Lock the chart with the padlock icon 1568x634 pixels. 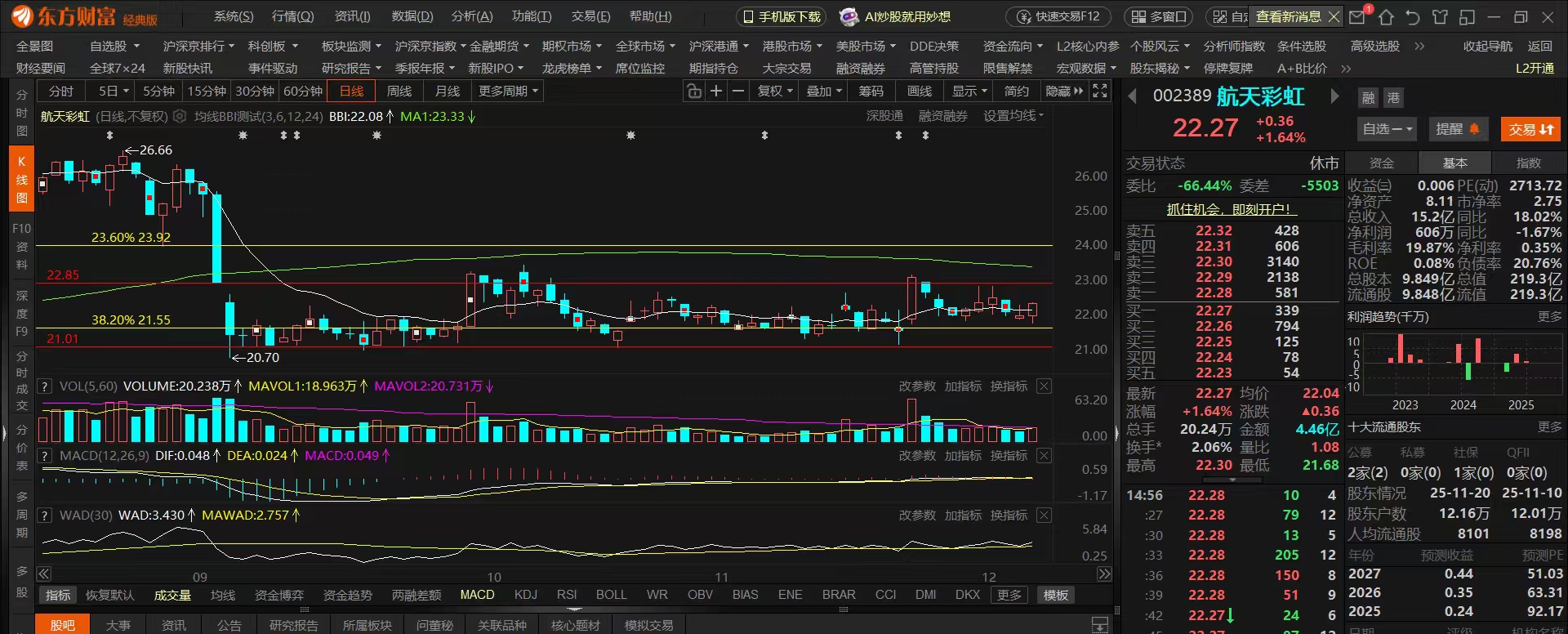pyautogui.click(x=694, y=92)
